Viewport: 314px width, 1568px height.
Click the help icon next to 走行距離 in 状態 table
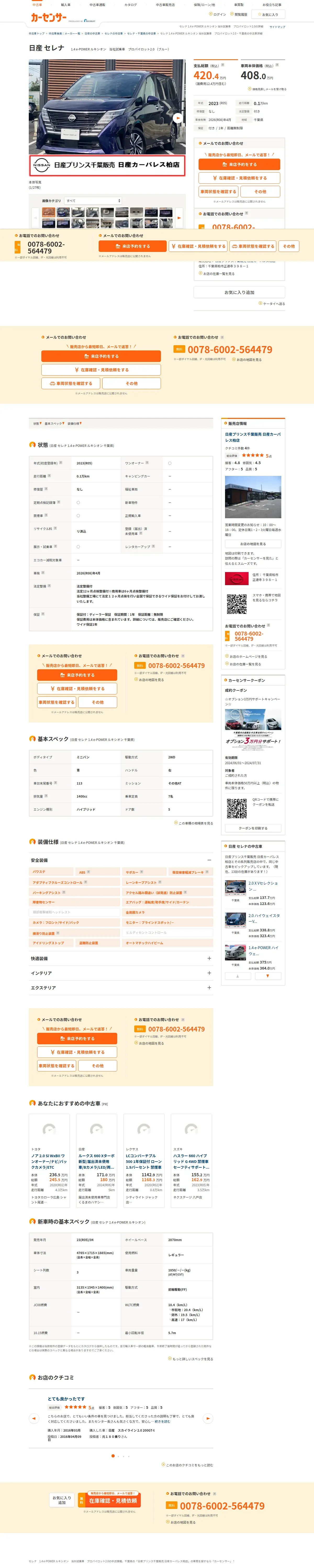coord(49,475)
